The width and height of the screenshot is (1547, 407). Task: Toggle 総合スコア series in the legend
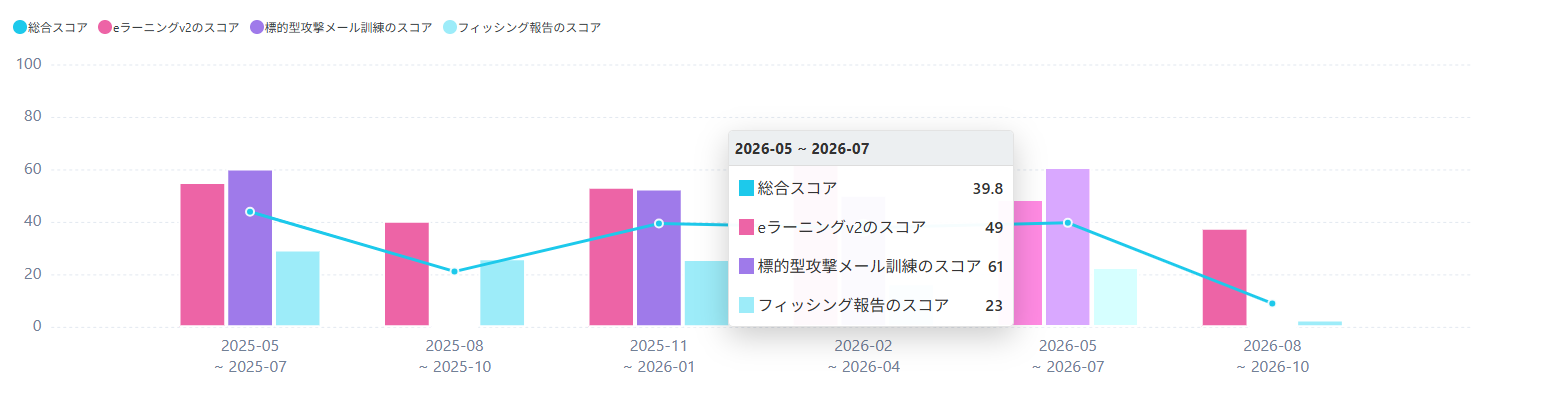[x=50, y=28]
